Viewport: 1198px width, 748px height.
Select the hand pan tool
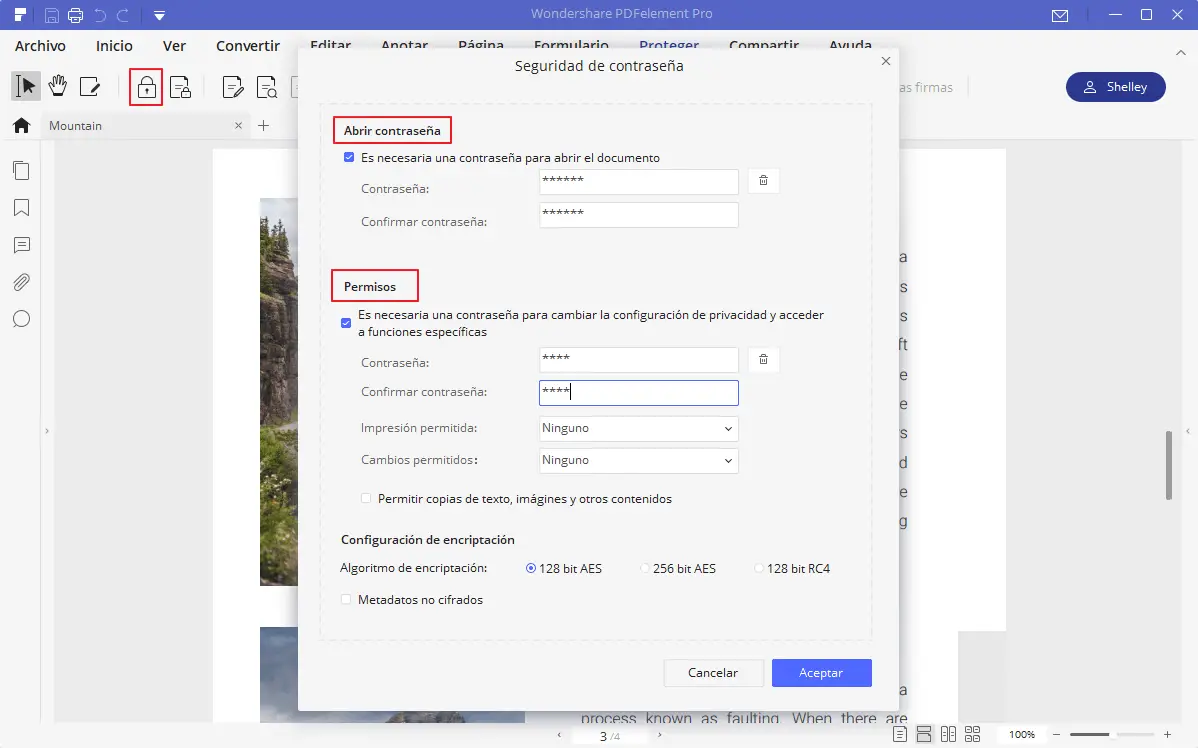point(58,86)
